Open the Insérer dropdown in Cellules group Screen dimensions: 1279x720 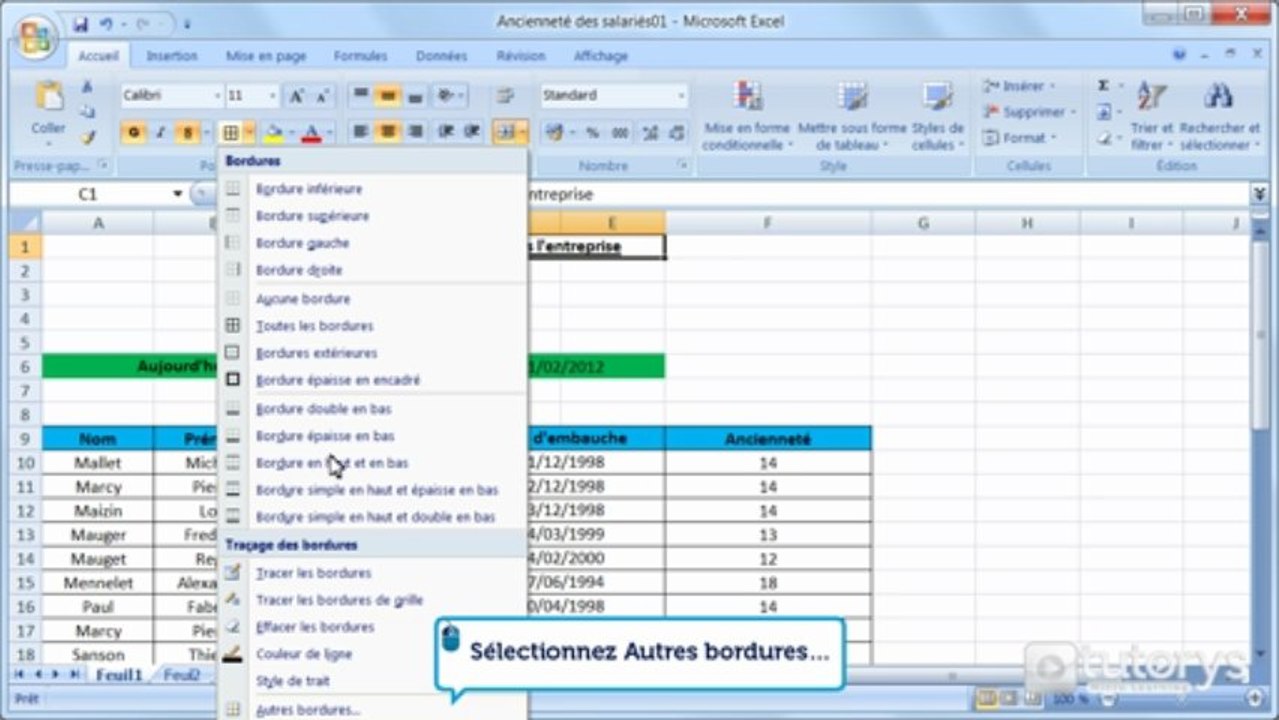coord(1018,86)
